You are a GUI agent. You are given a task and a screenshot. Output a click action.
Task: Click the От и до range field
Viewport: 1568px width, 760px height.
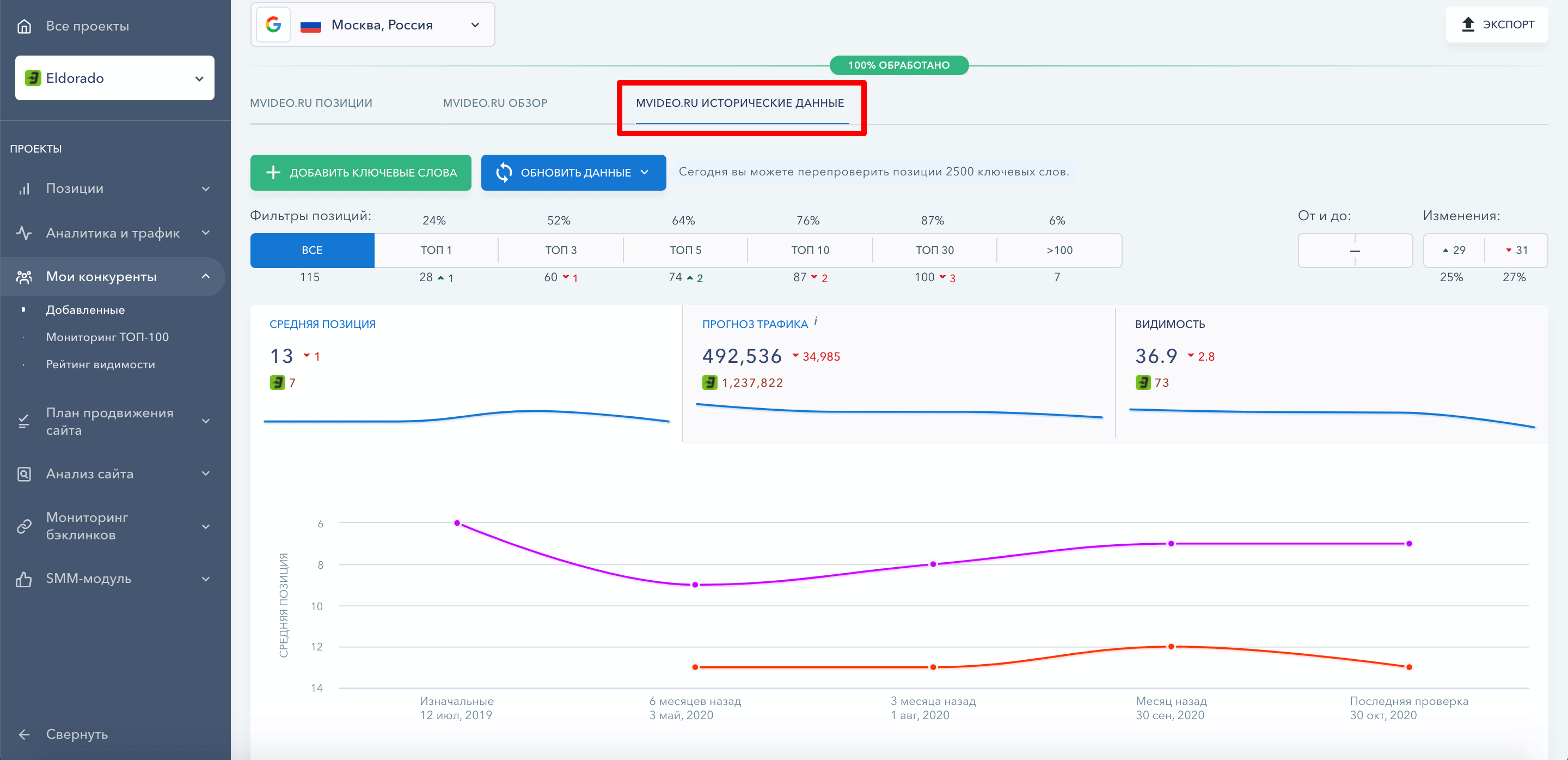coord(1356,250)
